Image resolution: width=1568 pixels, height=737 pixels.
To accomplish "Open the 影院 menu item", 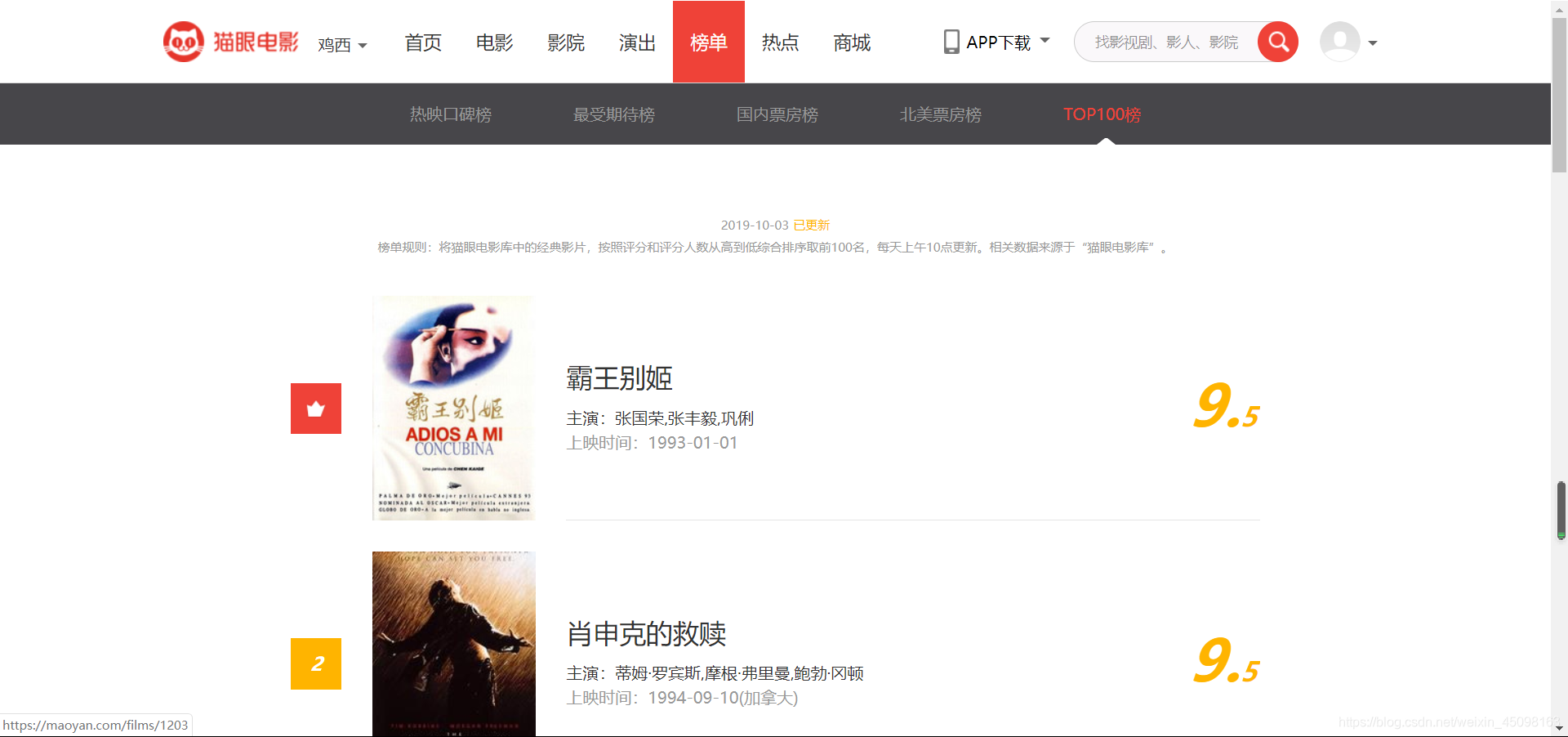I will (x=566, y=42).
